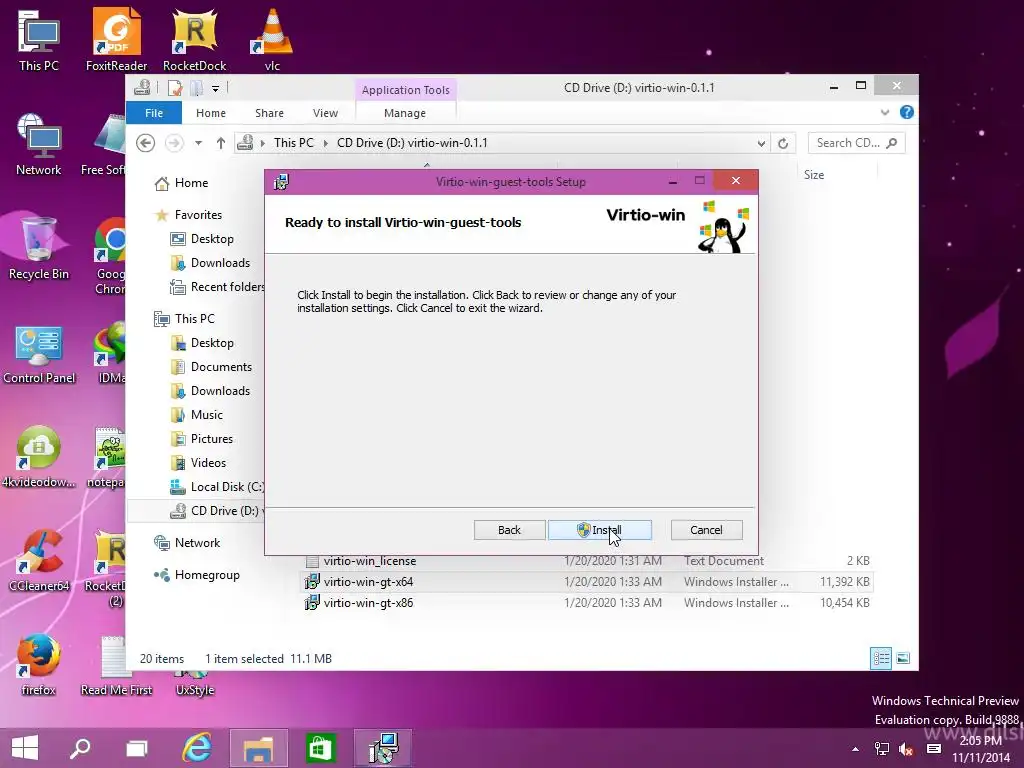The image size is (1024, 768).
Task: Select the Manage tab under Application Tools
Action: pos(405,113)
